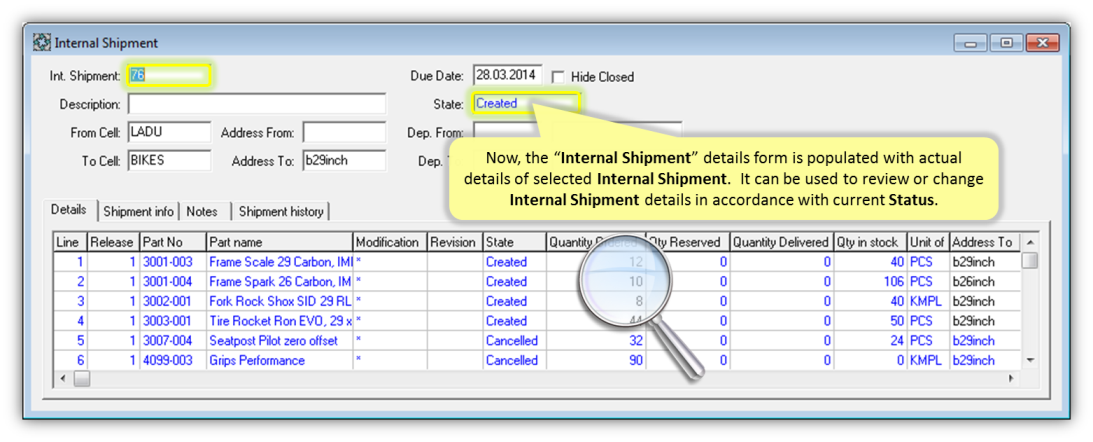Toggle the Hide Closed checkbox
The width and height of the screenshot is (1093, 442).
558,76
